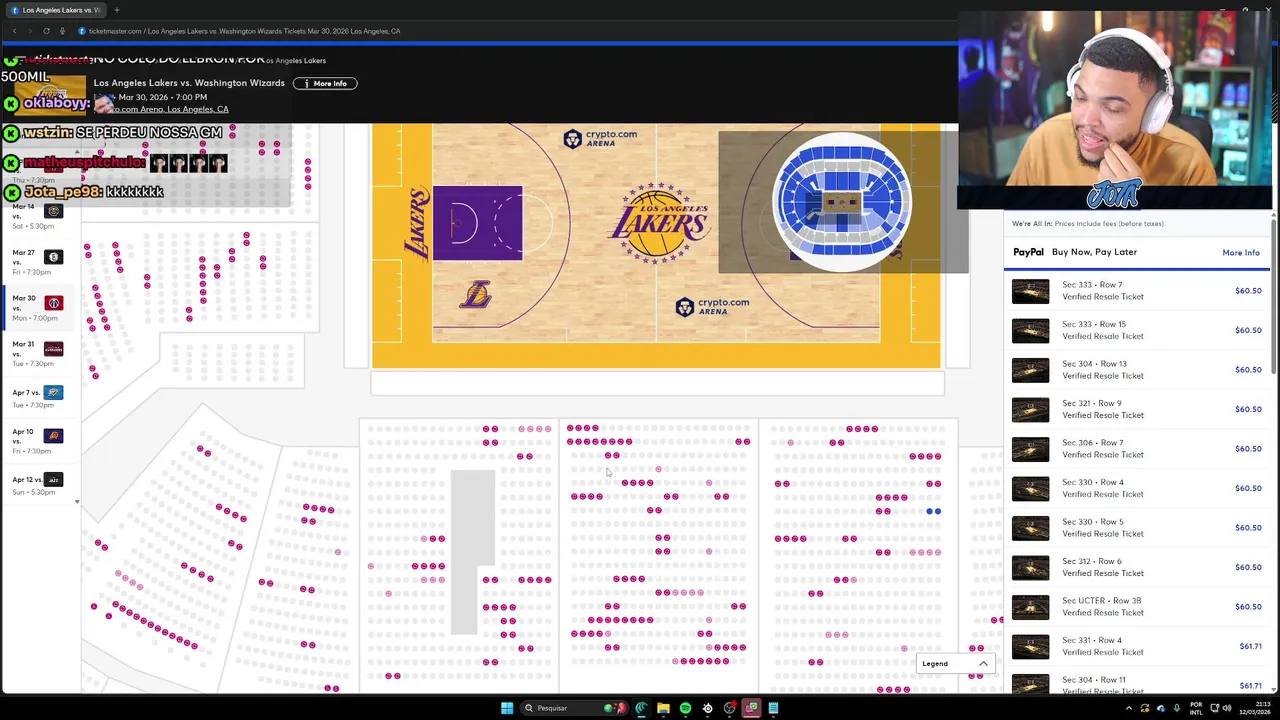Reload the Ticketmaster page
Image resolution: width=1280 pixels, height=720 pixels.
tap(46, 31)
